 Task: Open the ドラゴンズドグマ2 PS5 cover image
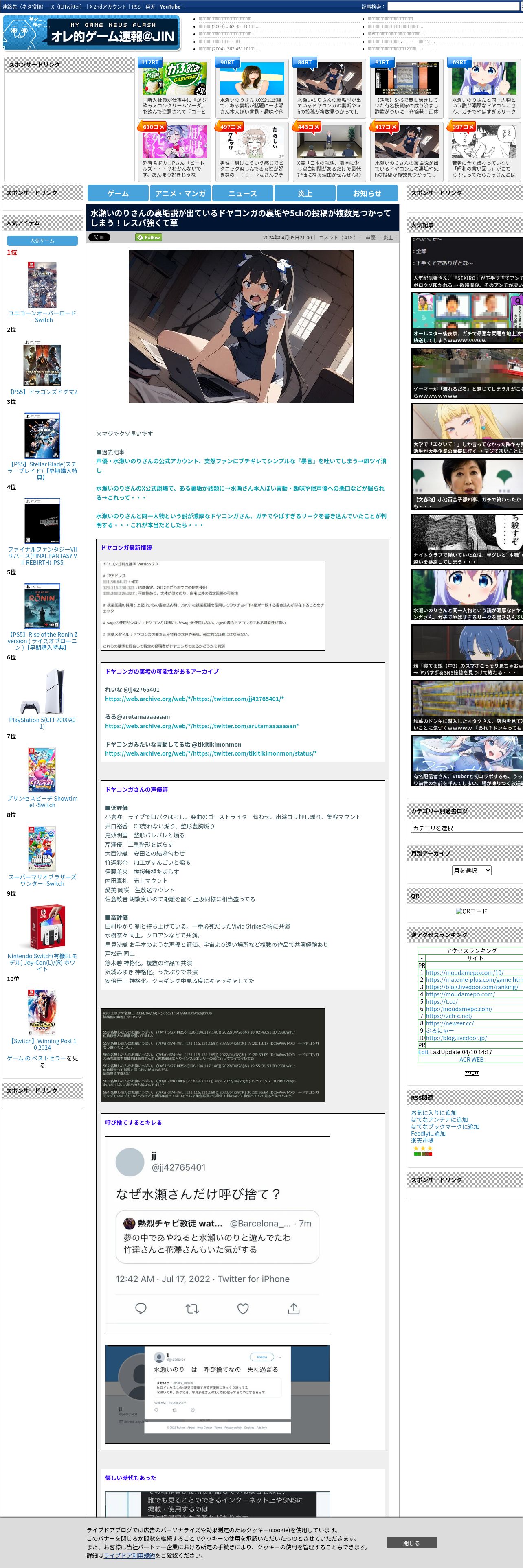42,364
